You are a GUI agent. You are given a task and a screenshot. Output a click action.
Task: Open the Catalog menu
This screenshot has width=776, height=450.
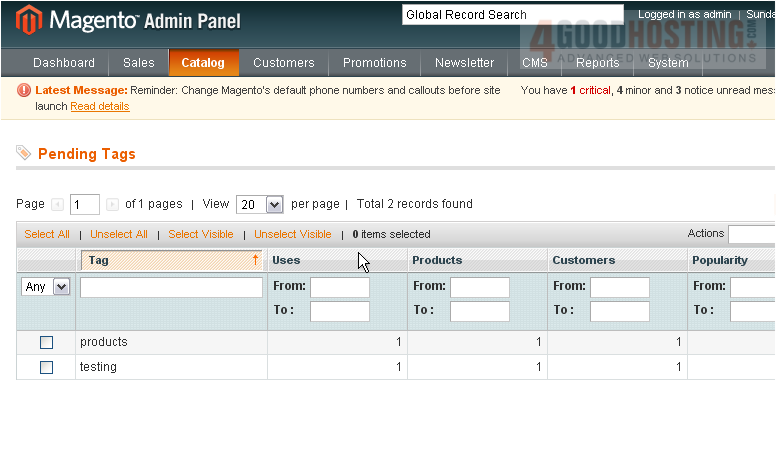click(203, 63)
